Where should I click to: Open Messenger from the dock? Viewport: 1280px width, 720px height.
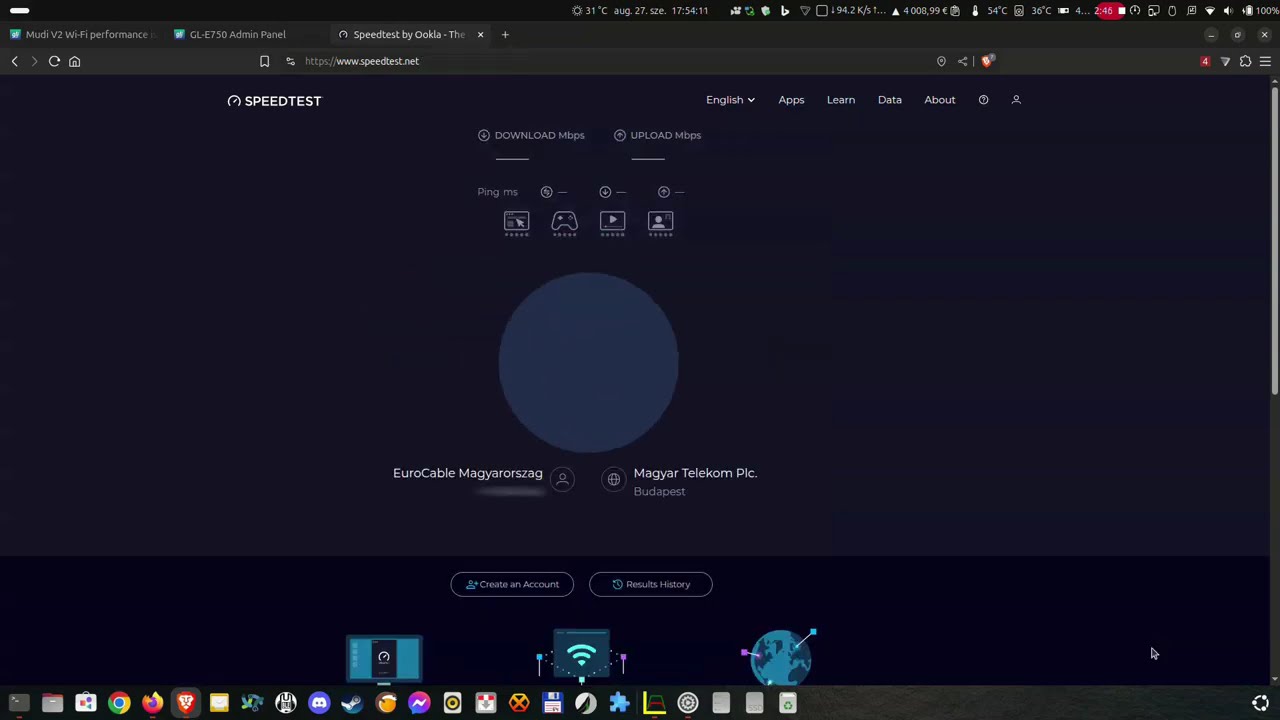[419, 703]
